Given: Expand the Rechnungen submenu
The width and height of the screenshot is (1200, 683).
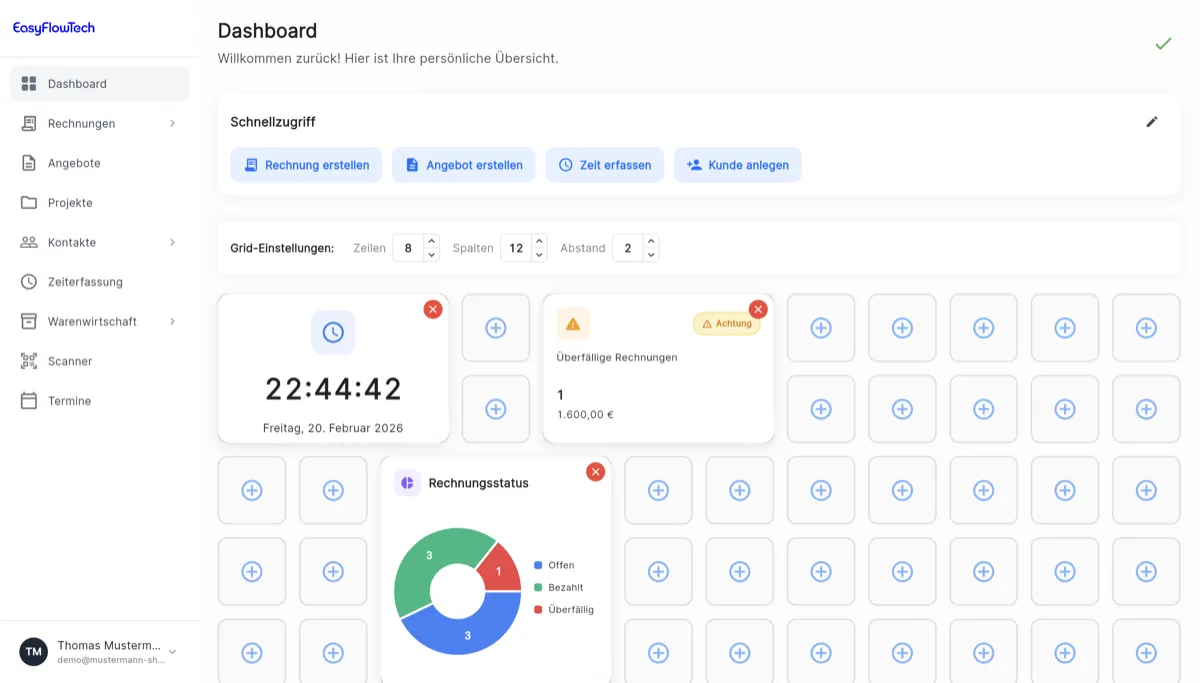Looking at the screenshot, I should tap(171, 123).
